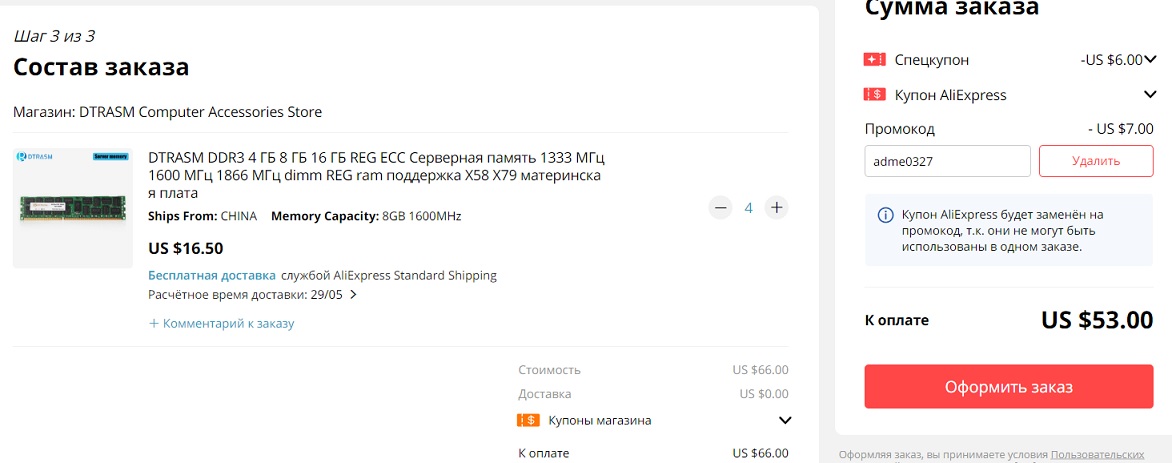Click the promo code input field
The width and height of the screenshot is (1172, 463).
click(x=947, y=161)
